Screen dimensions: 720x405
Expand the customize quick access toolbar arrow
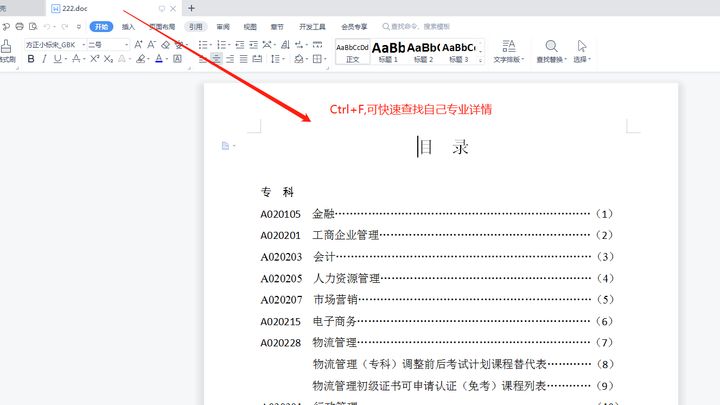tap(79, 27)
